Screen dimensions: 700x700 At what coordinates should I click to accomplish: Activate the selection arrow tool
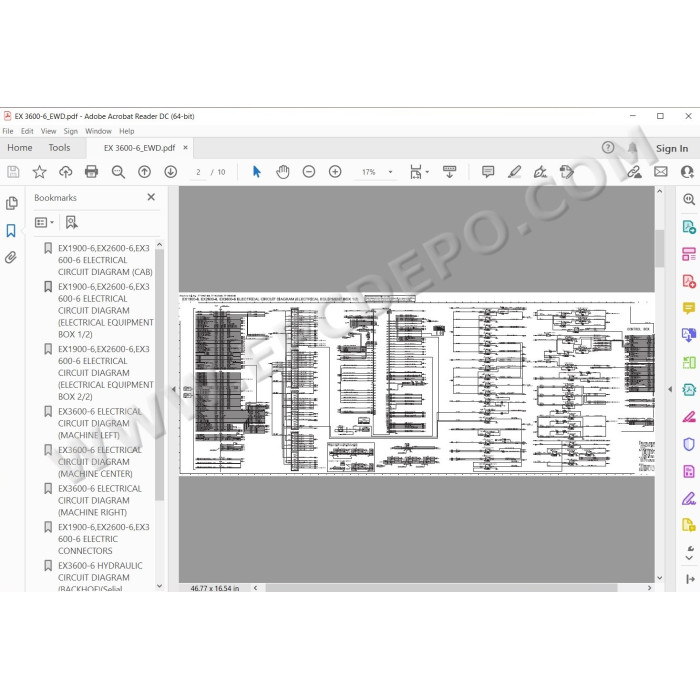tap(257, 172)
